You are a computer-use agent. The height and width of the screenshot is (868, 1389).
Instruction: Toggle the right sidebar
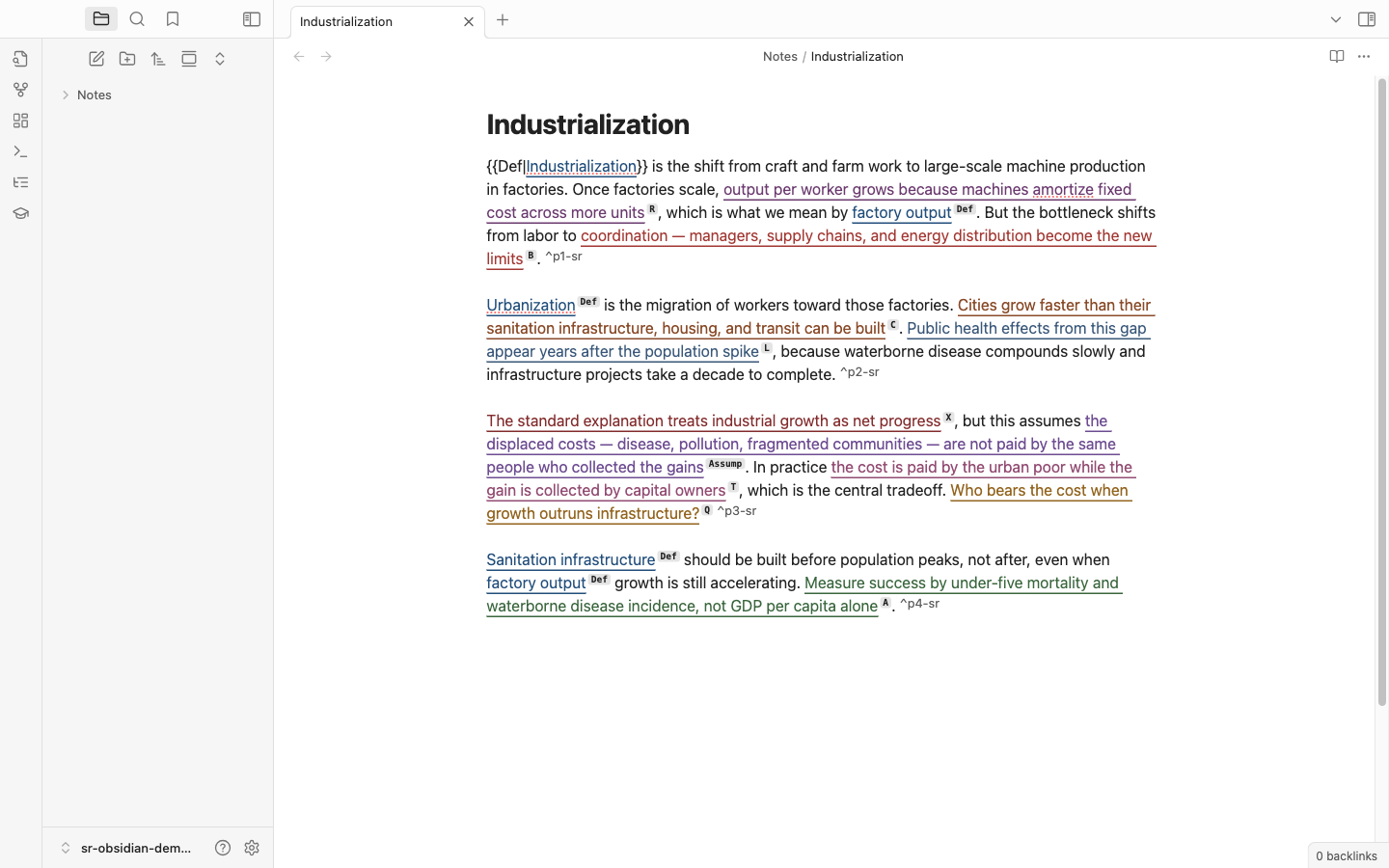coord(1367,19)
